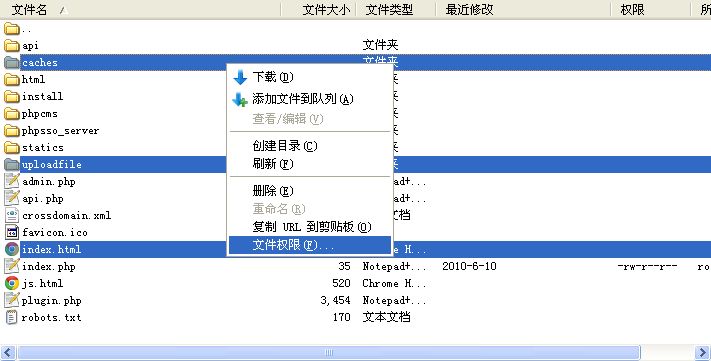The image size is (711, 361).
Task: Sort by the 文件名 column header
Action: pos(141,10)
